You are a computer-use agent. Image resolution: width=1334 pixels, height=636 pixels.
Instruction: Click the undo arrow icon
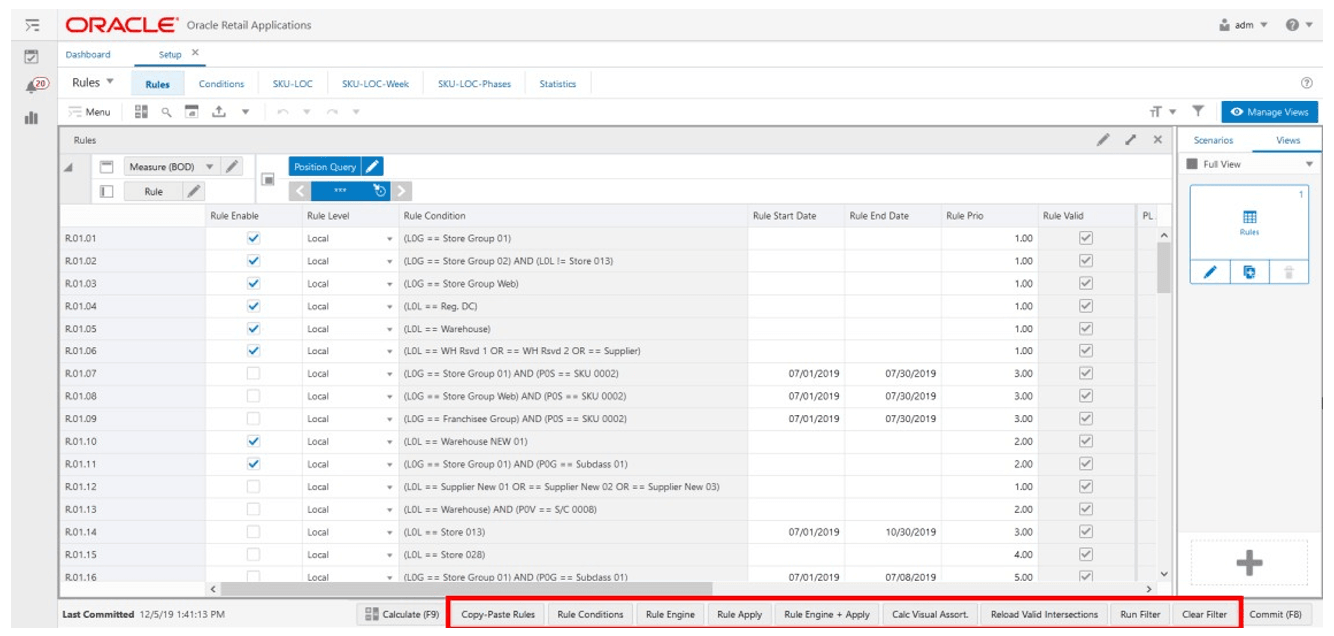tap(283, 112)
